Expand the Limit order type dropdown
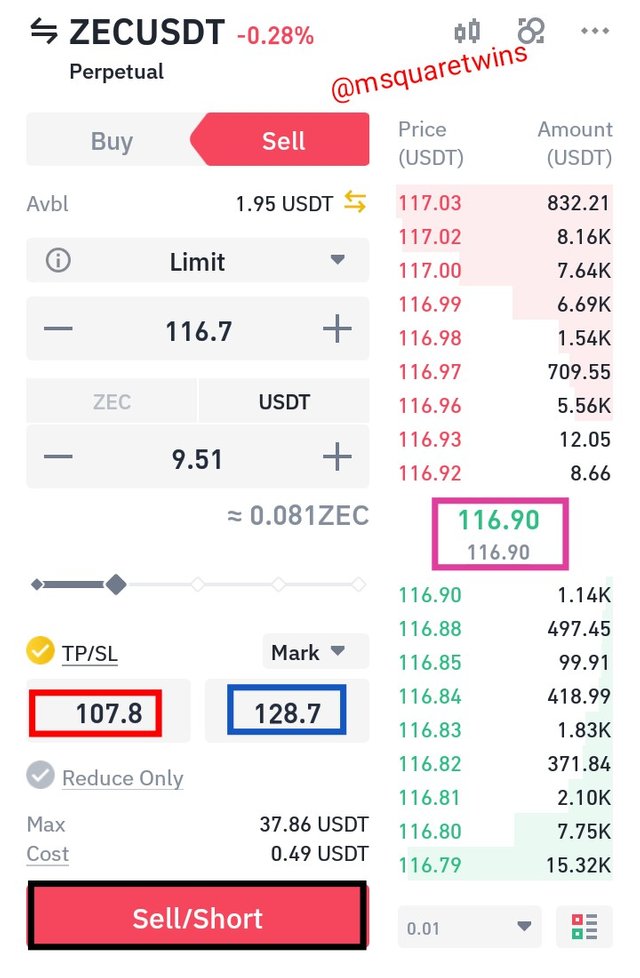The height and width of the screenshot is (978, 640). tap(198, 261)
